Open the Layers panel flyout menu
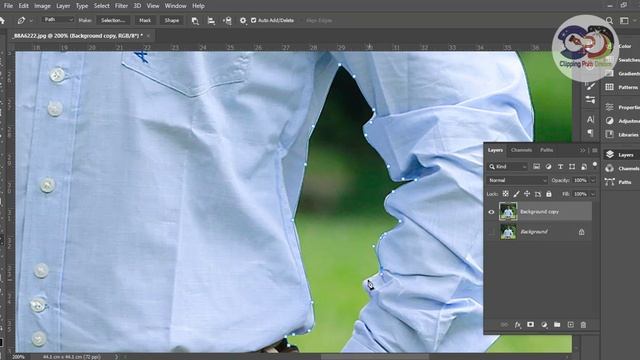Image resolution: width=640 pixels, height=360 pixels. tap(595, 150)
